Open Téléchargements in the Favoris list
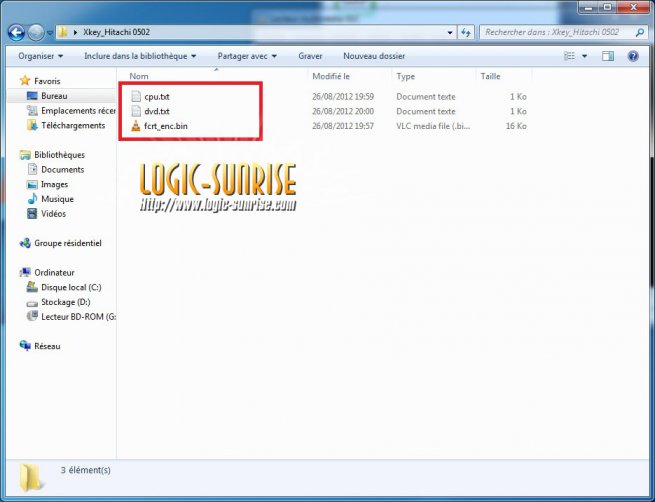This screenshot has width=655, height=502. 72,125
